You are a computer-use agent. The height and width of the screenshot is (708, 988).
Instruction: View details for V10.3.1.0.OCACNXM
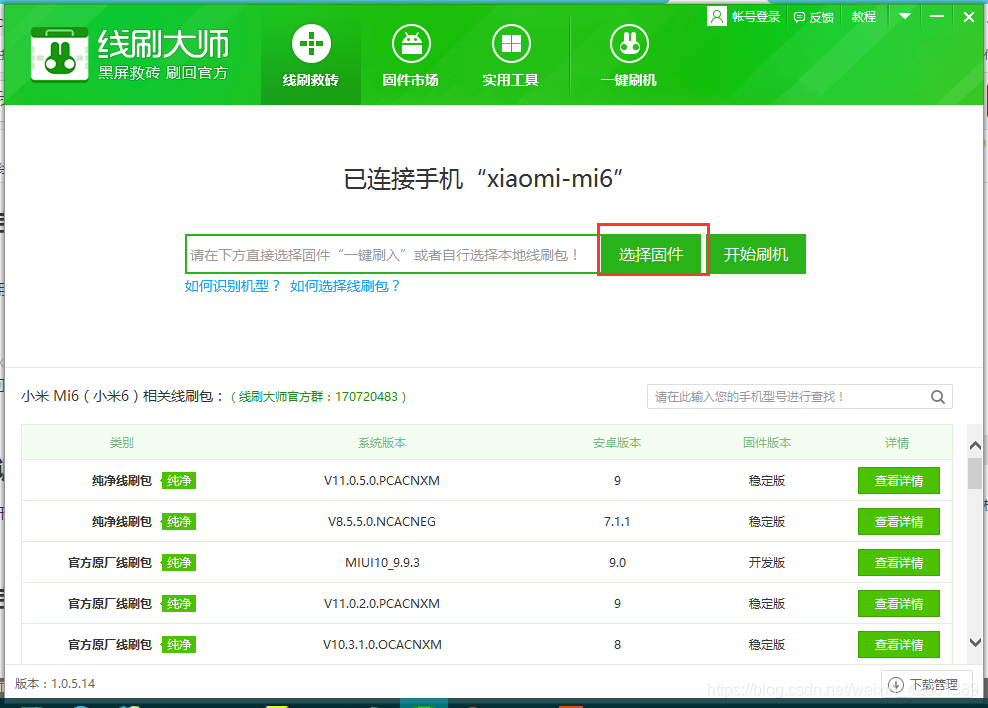pos(899,644)
